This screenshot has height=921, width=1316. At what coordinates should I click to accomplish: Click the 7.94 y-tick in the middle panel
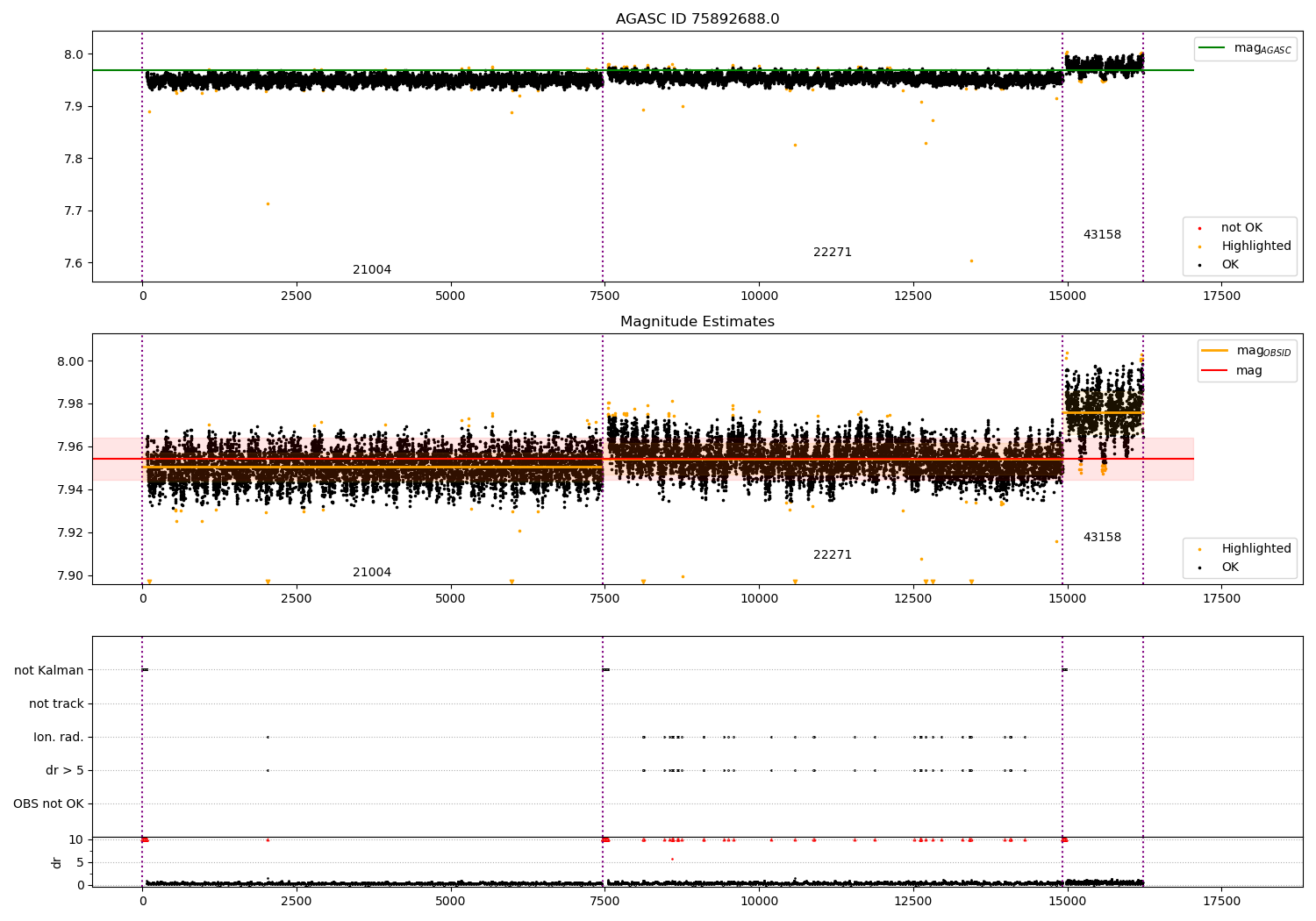pos(70,490)
